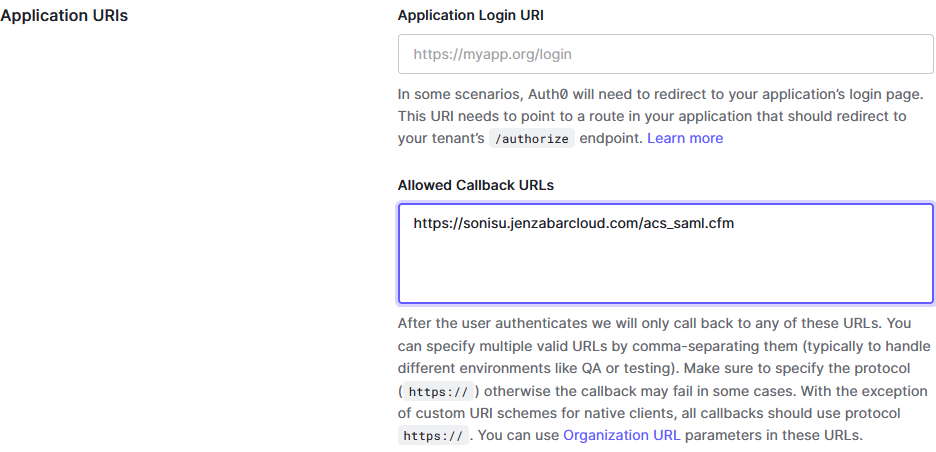Click the Allowed Callback URLs label
The width and height of the screenshot is (936, 452).
point(476,185)
